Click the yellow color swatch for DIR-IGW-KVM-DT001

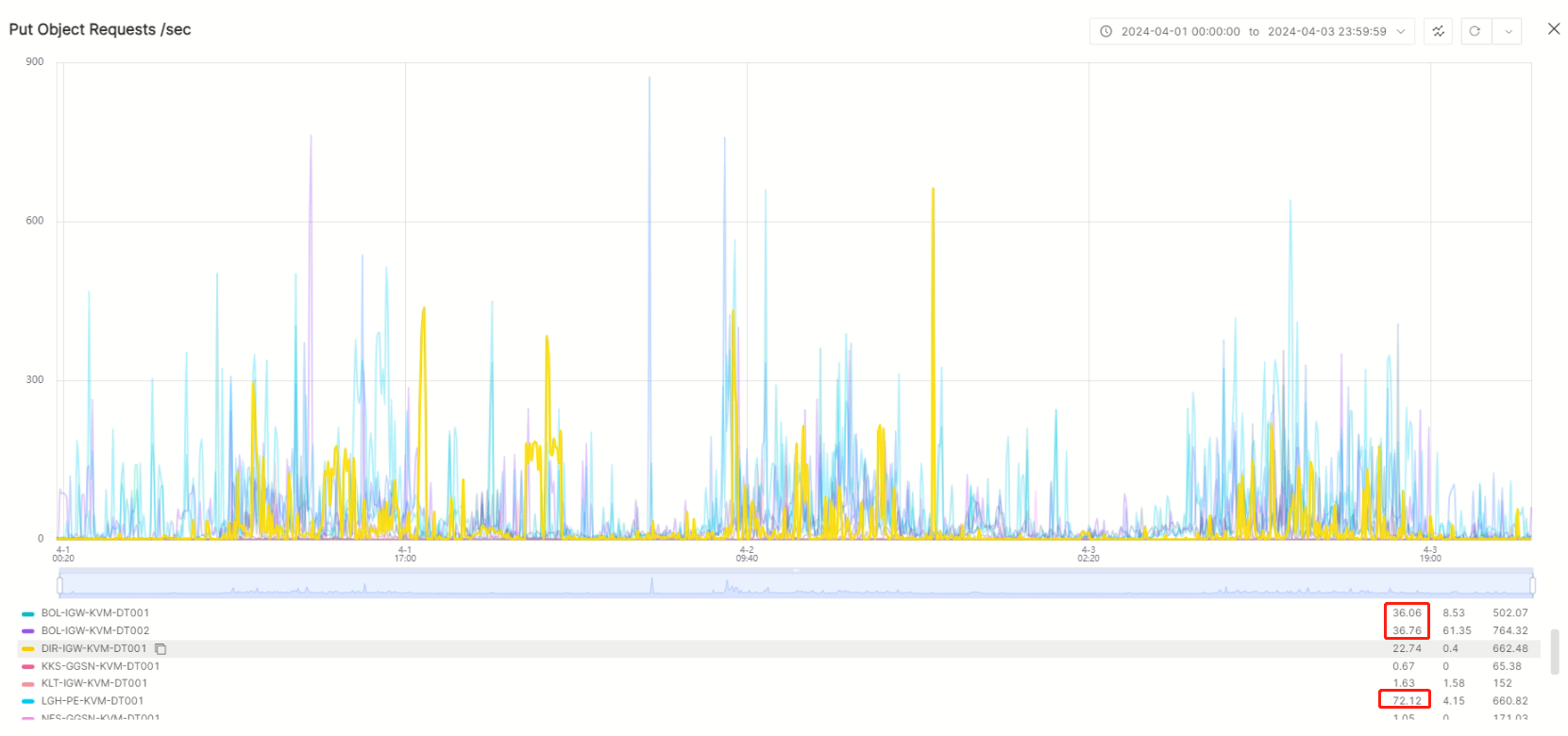click(x=28, y=649)
